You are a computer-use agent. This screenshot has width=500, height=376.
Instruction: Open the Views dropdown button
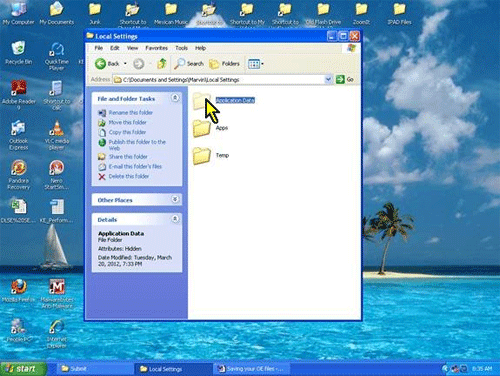pos(255,63)
